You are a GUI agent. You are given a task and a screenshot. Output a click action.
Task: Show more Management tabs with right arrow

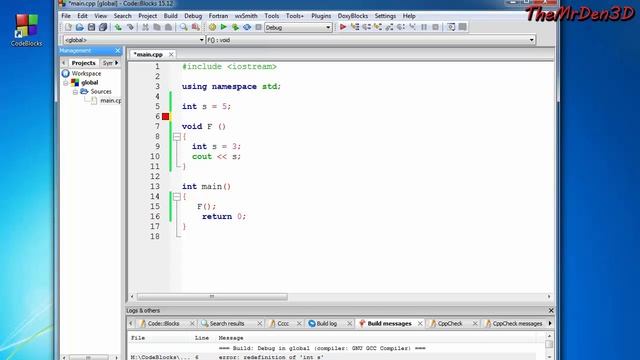click(x=117, y=63)
